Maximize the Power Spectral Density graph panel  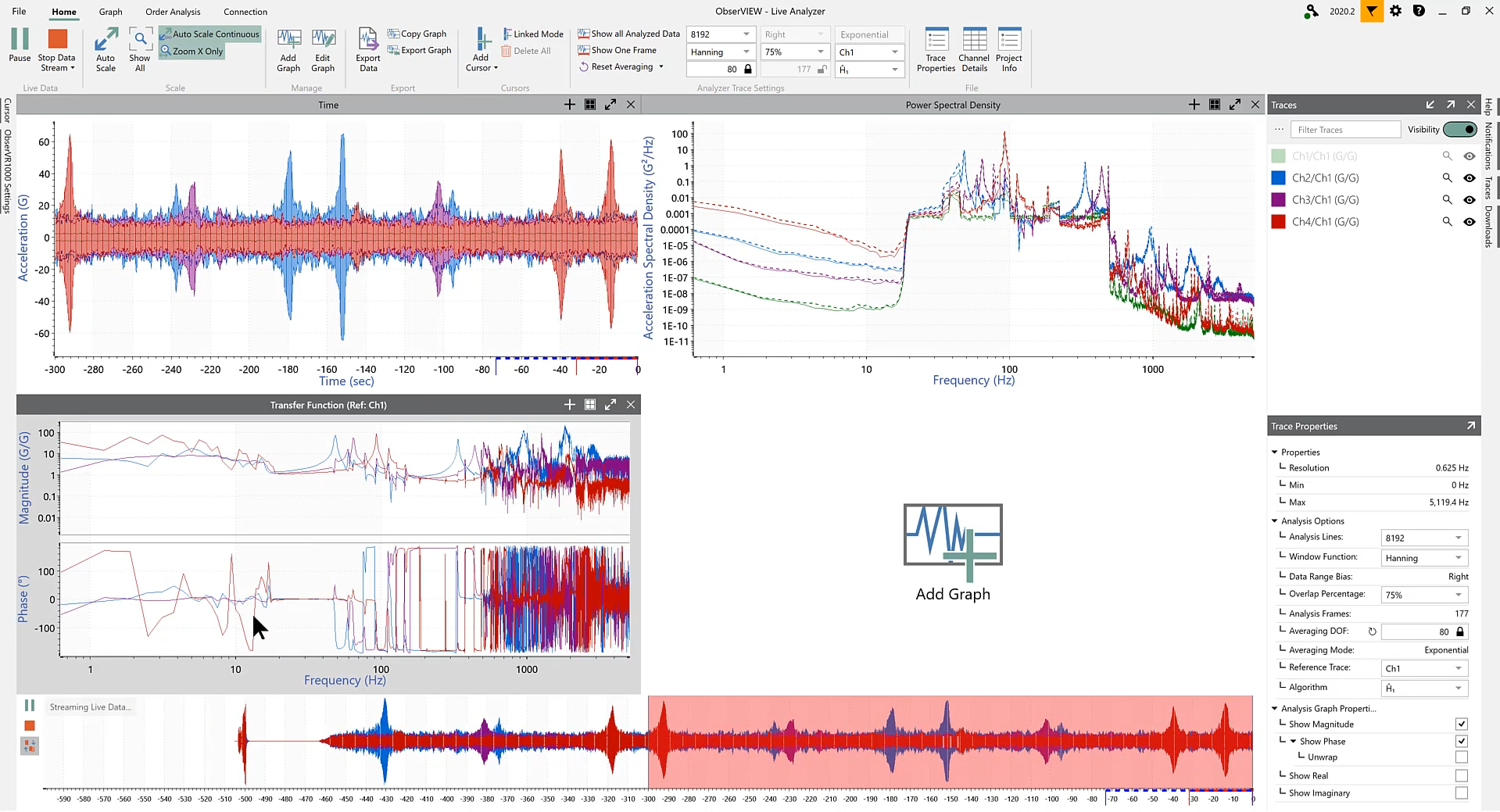1235,104
